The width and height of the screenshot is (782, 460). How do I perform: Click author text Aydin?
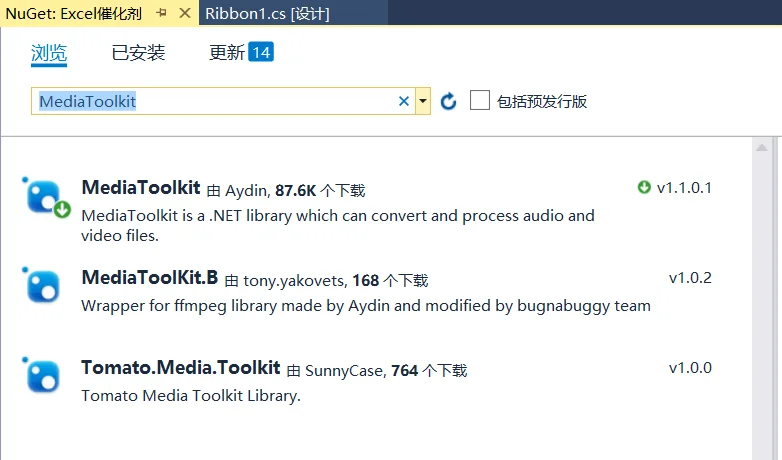pos(247,191)
